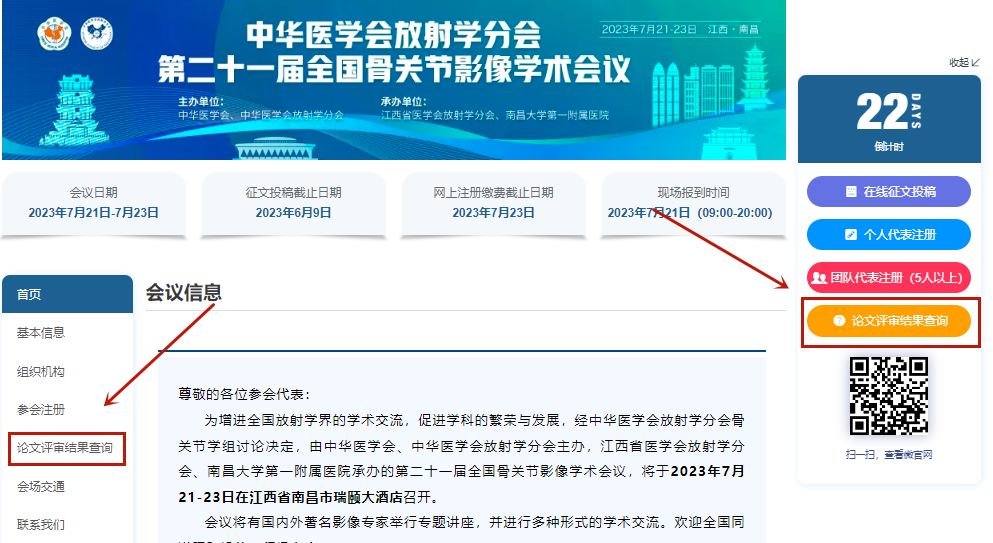993x543 pixels.
Task: Open 基本信息 from the sidebar menu
Action: (41, 333)
